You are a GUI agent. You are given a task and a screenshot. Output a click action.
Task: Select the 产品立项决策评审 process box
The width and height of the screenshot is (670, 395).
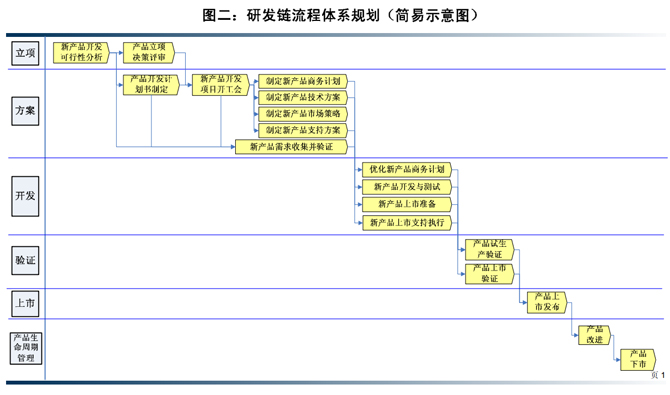(x=149, y=53)
